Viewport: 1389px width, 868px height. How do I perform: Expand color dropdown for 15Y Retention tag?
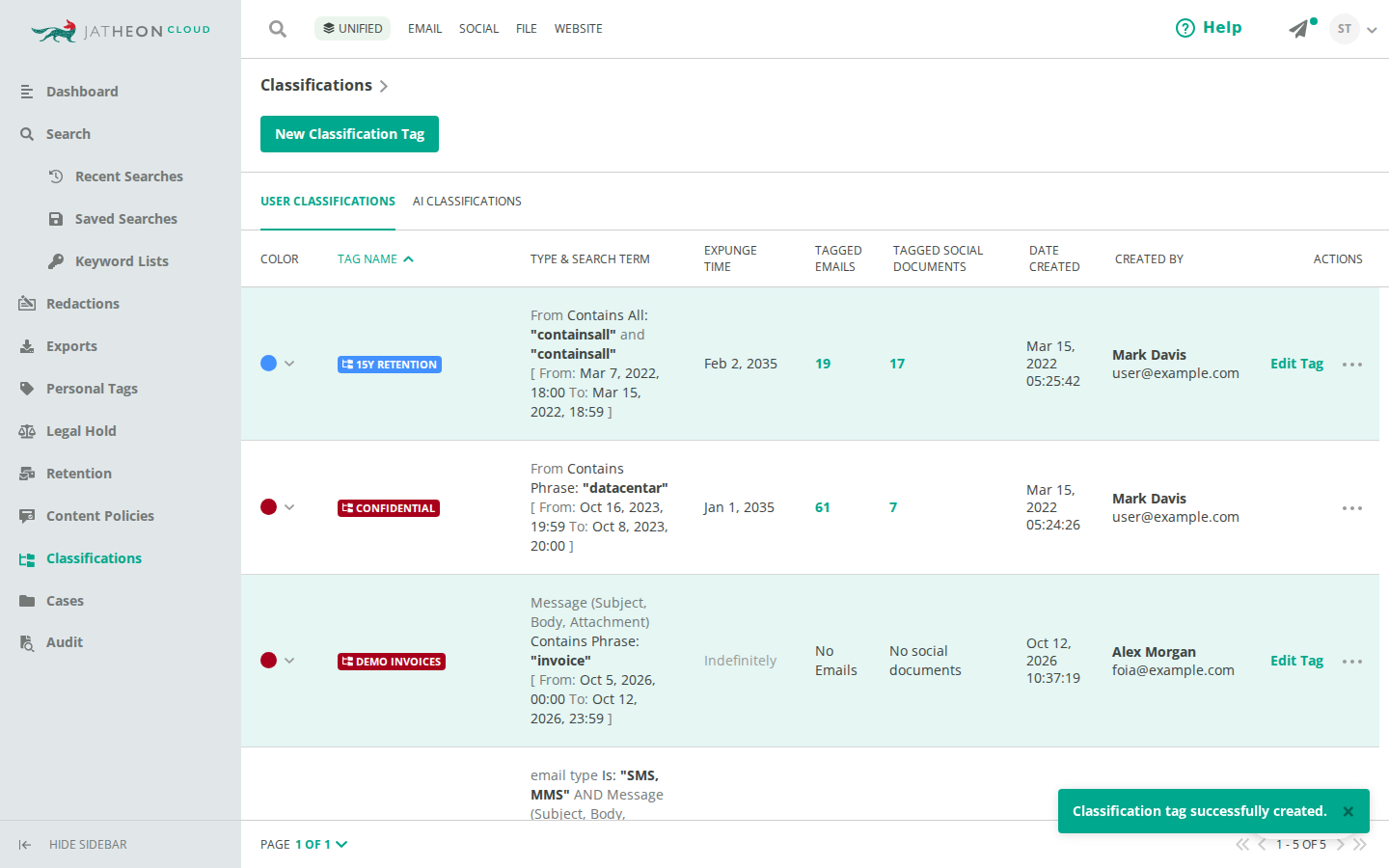pos(289,364)
